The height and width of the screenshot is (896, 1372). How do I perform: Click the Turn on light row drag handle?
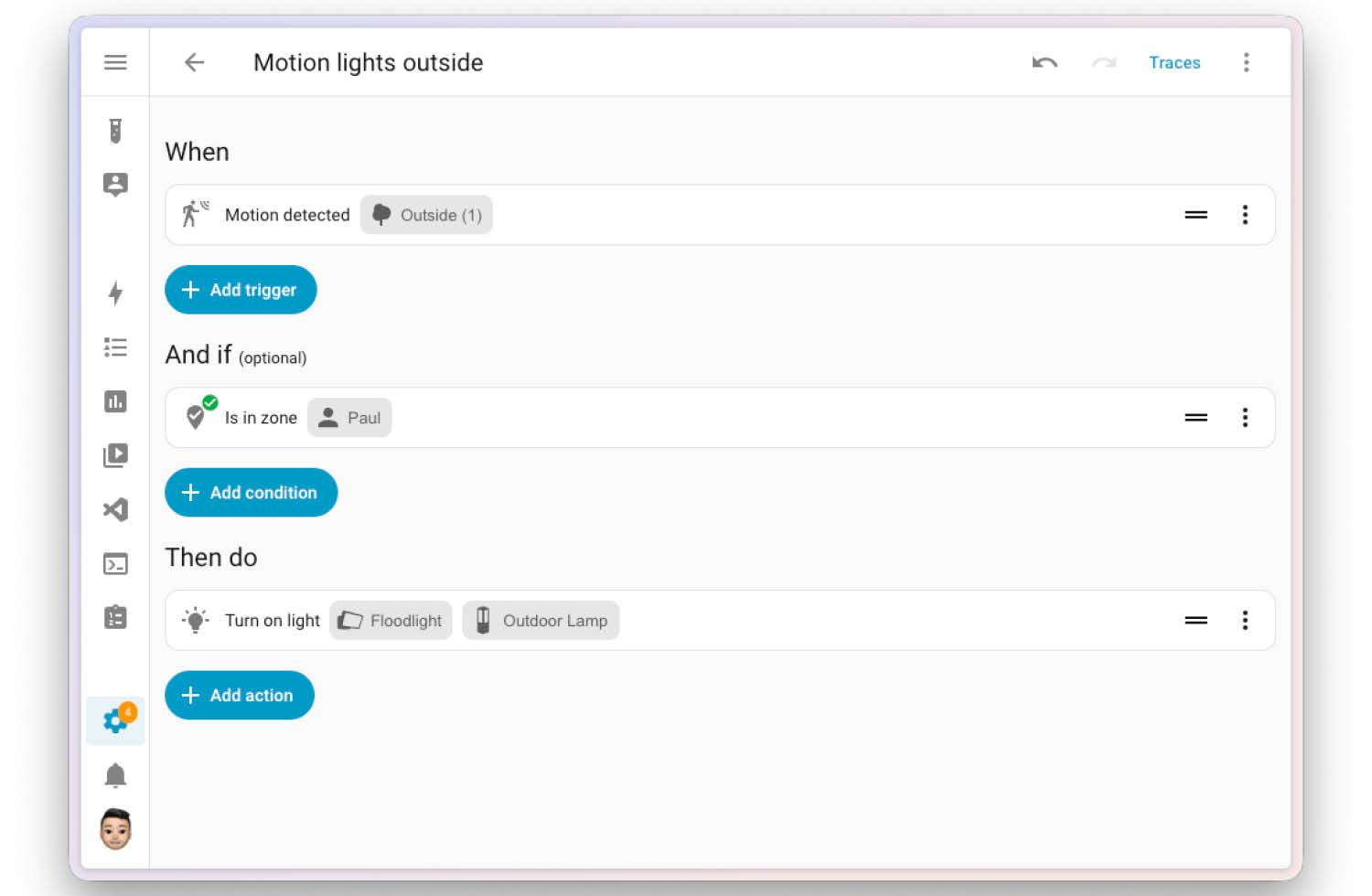coord(1195,620)
